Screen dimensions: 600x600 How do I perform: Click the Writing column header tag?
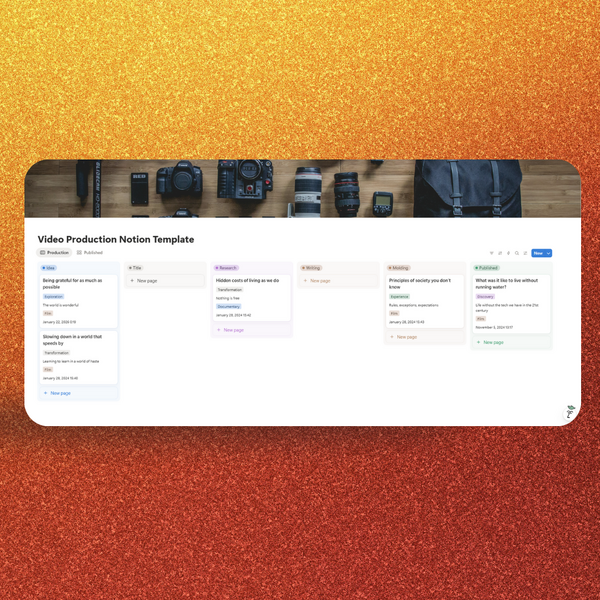pyautogui.click(x=311, y=268)
